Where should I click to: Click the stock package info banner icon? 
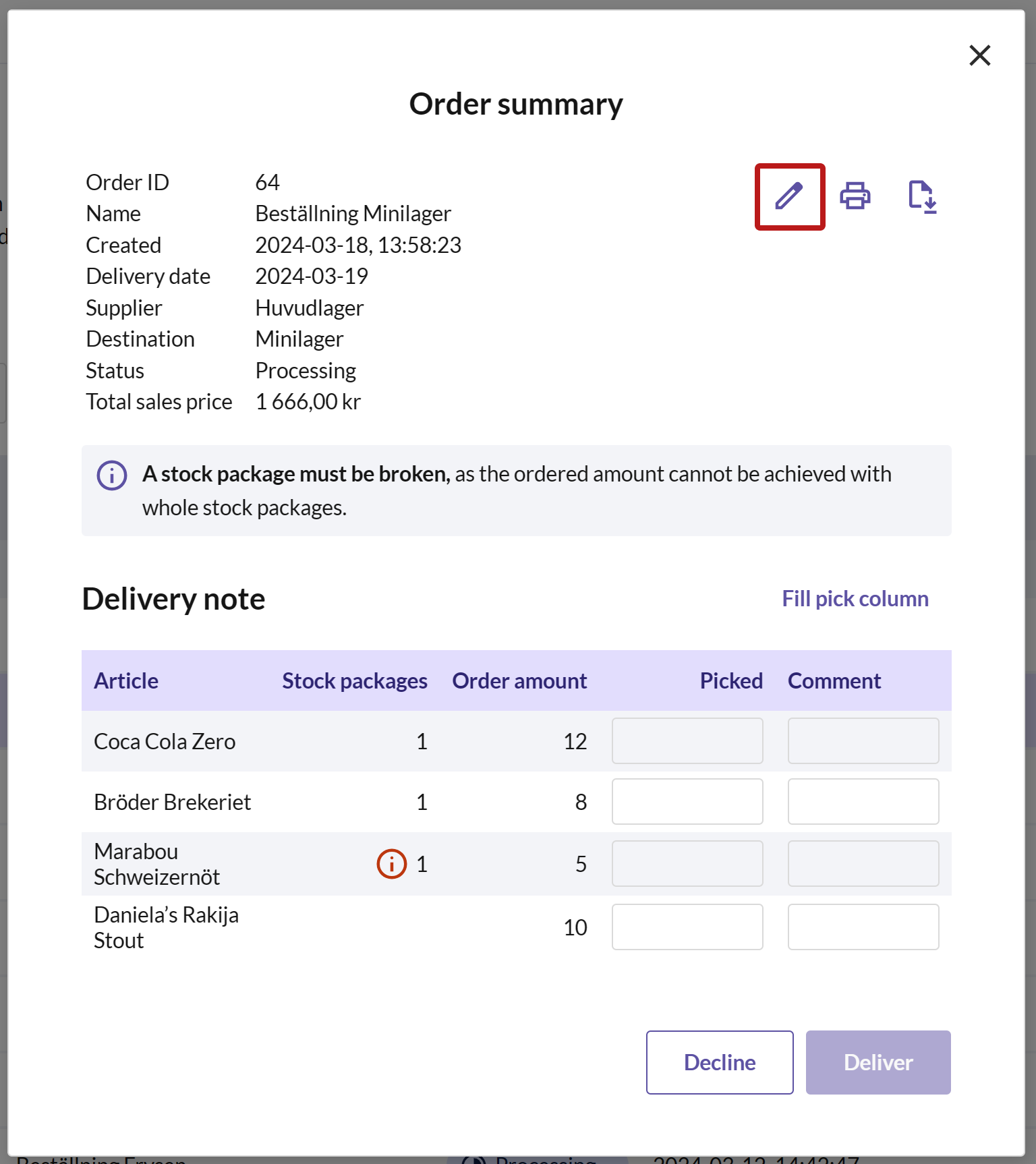click(x=112, y=475)
